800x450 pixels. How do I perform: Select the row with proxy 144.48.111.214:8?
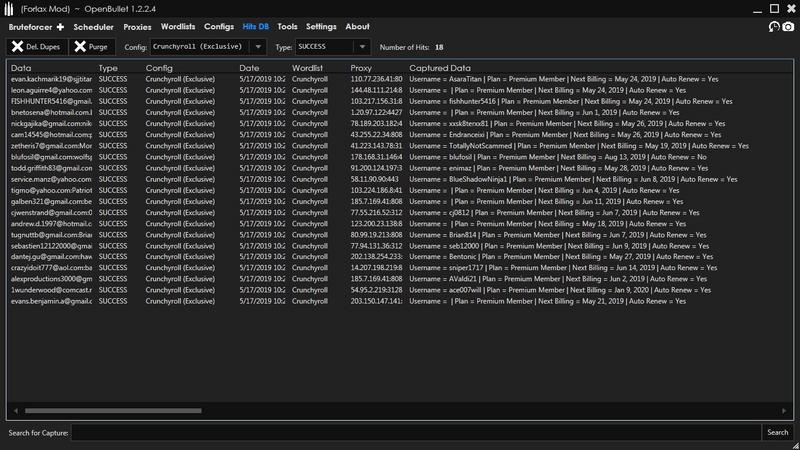coord(400,90)
